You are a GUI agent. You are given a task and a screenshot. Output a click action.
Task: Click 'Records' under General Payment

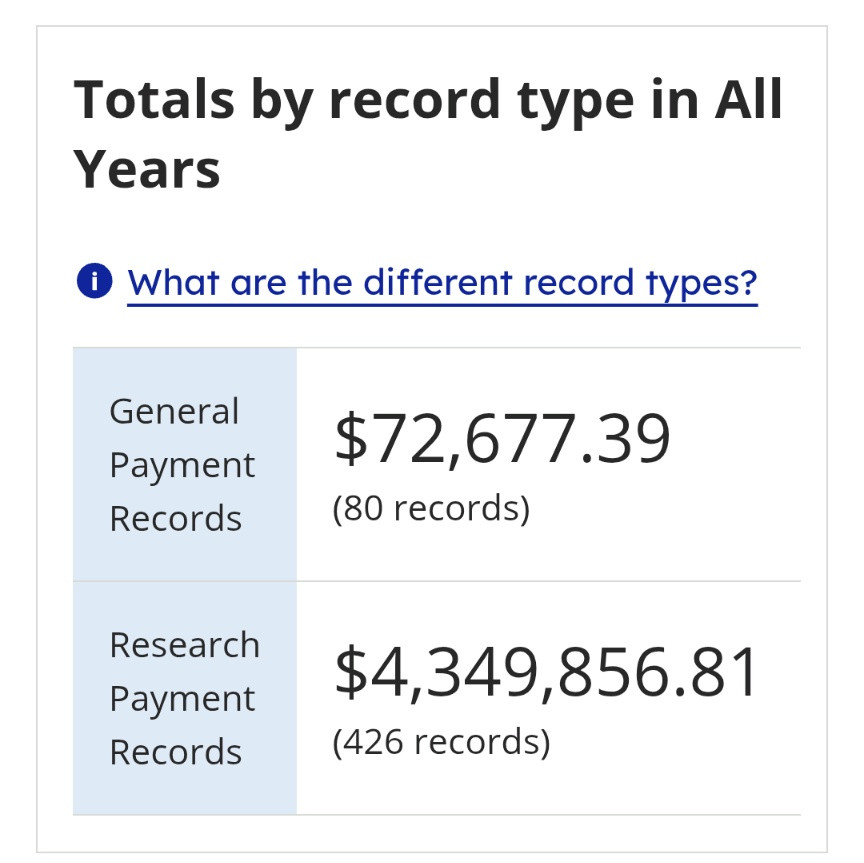[x=175, y=519]
